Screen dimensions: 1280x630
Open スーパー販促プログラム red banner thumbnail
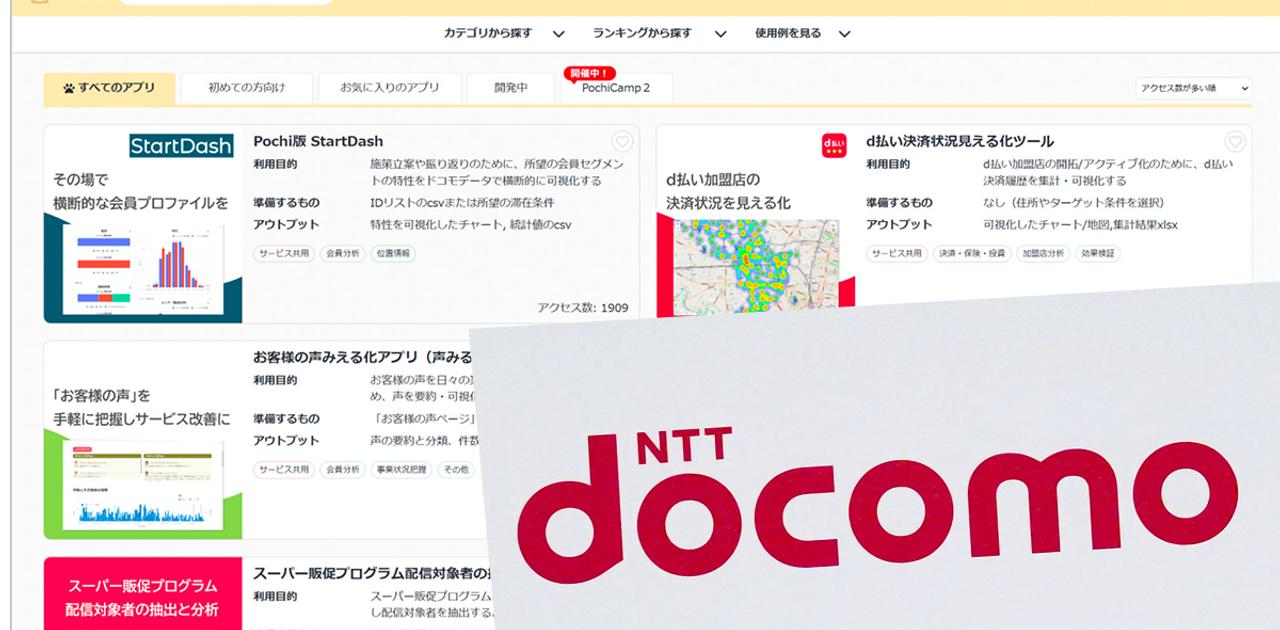pyautogui.click(x=143, y=594)
